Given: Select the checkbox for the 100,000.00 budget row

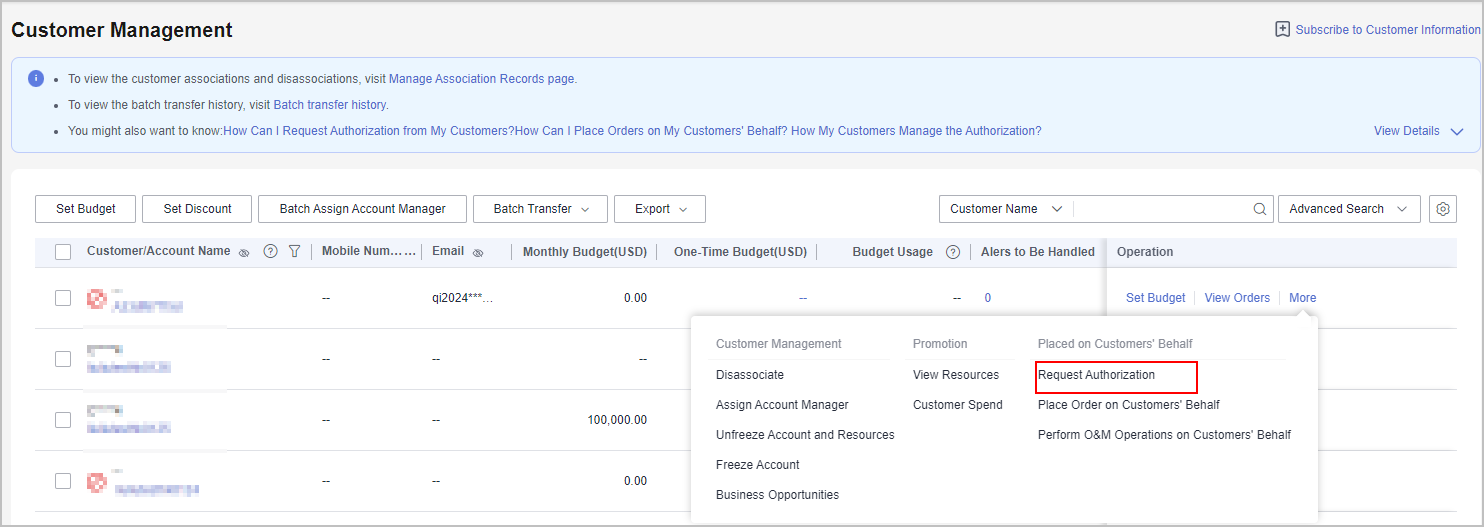Looking at the screenshot, I should 63,420.
